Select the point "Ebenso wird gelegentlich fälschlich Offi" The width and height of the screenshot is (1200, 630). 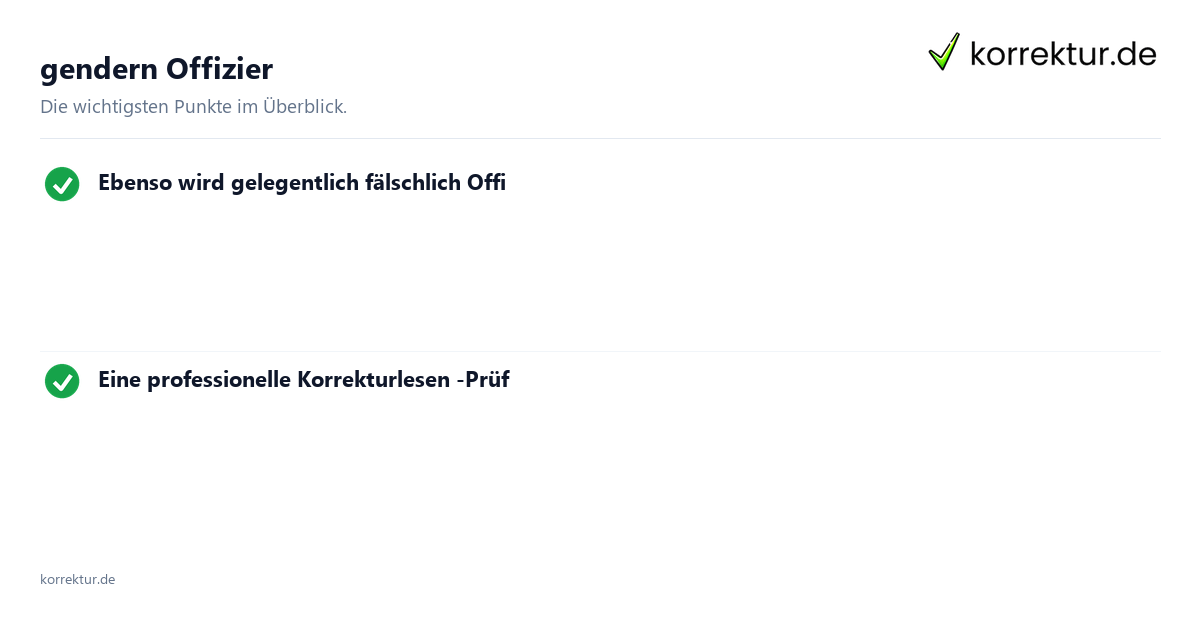click(x=302, y=183)
